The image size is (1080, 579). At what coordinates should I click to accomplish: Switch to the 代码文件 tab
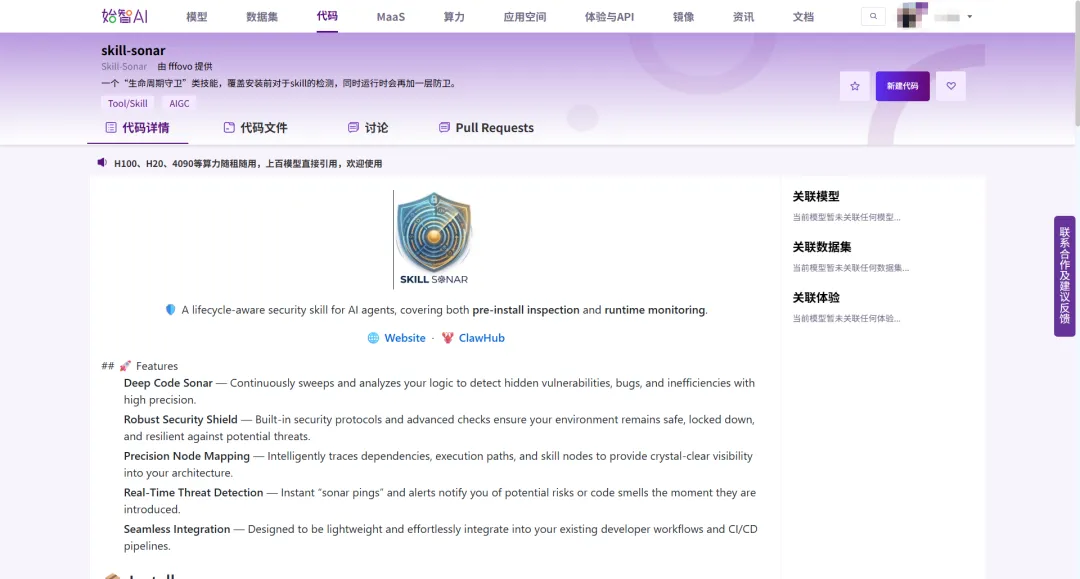(x=256, y=127)
